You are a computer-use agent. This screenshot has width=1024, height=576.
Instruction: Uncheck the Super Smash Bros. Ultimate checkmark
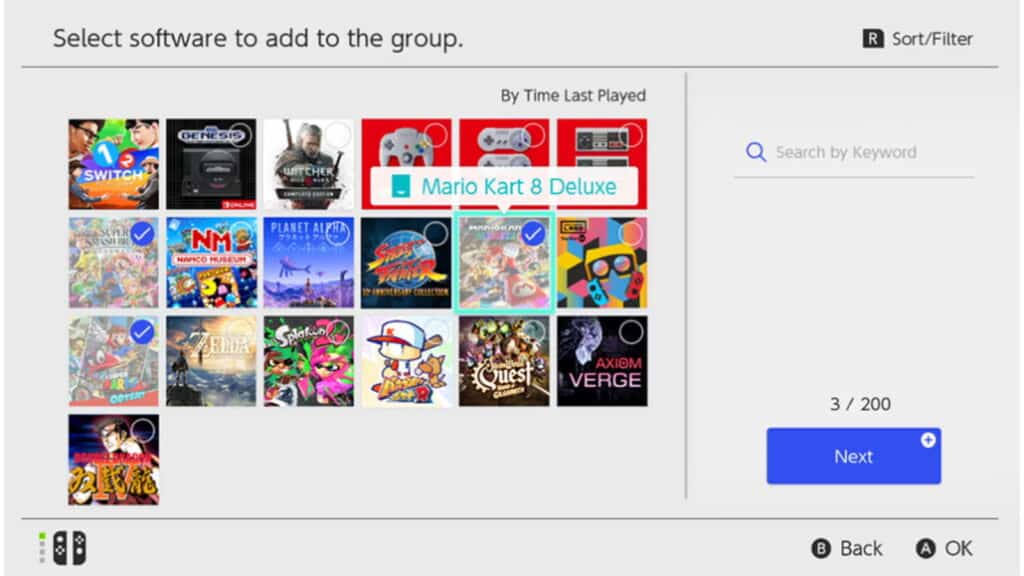[142, 234]
